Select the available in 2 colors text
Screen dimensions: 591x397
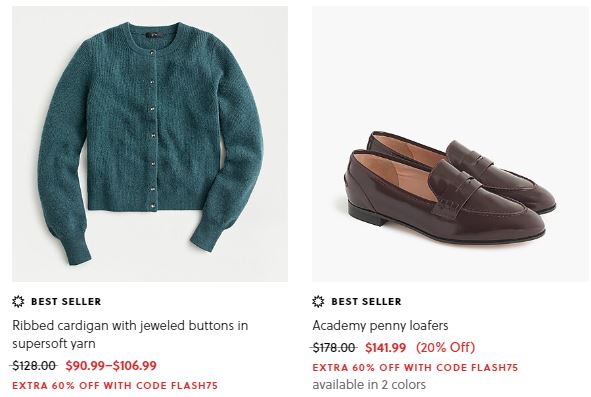369,385
